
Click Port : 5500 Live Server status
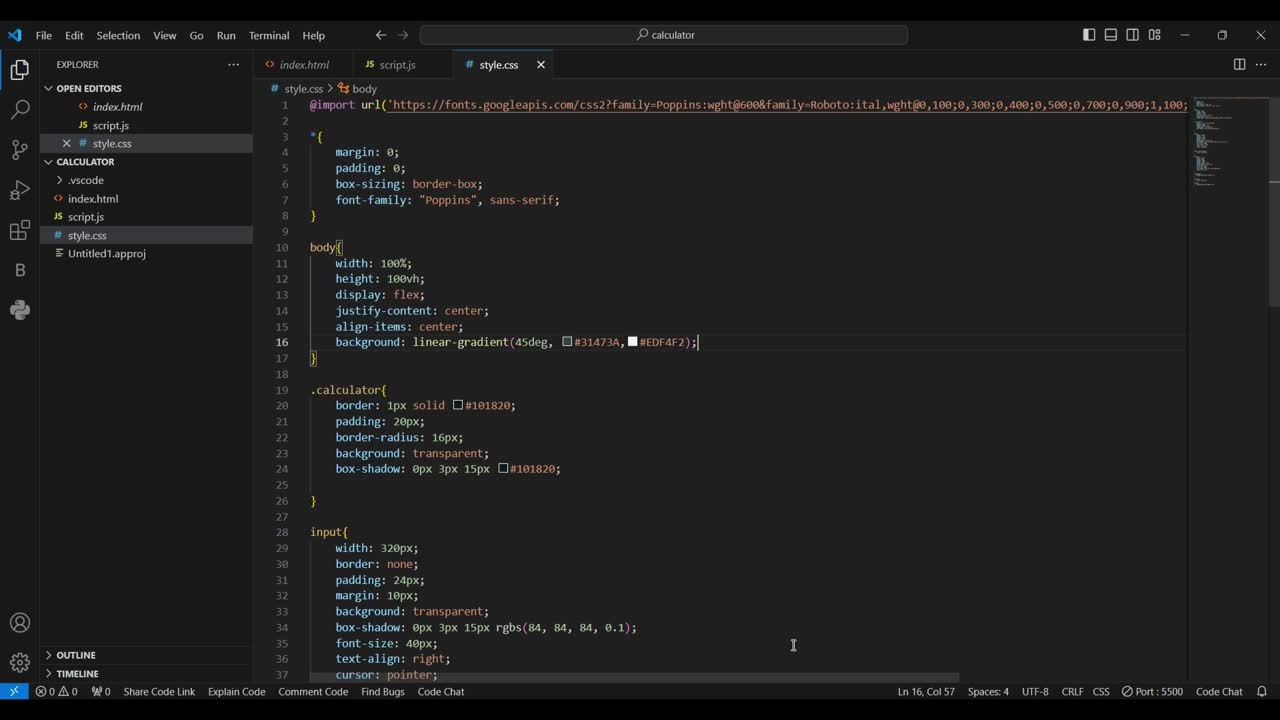click(1152, 691)
